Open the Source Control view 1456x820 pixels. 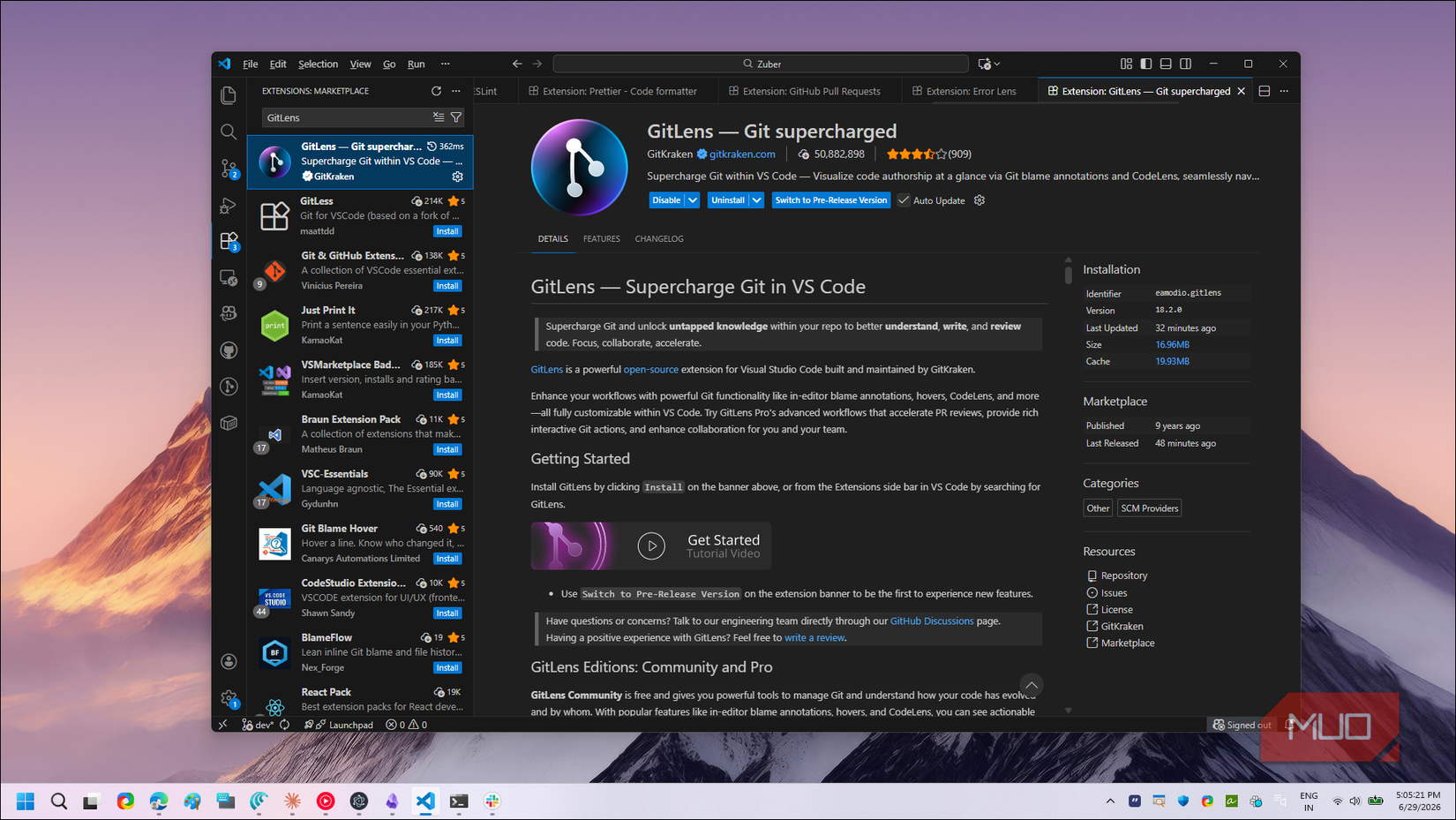click(x=229, y=168)
